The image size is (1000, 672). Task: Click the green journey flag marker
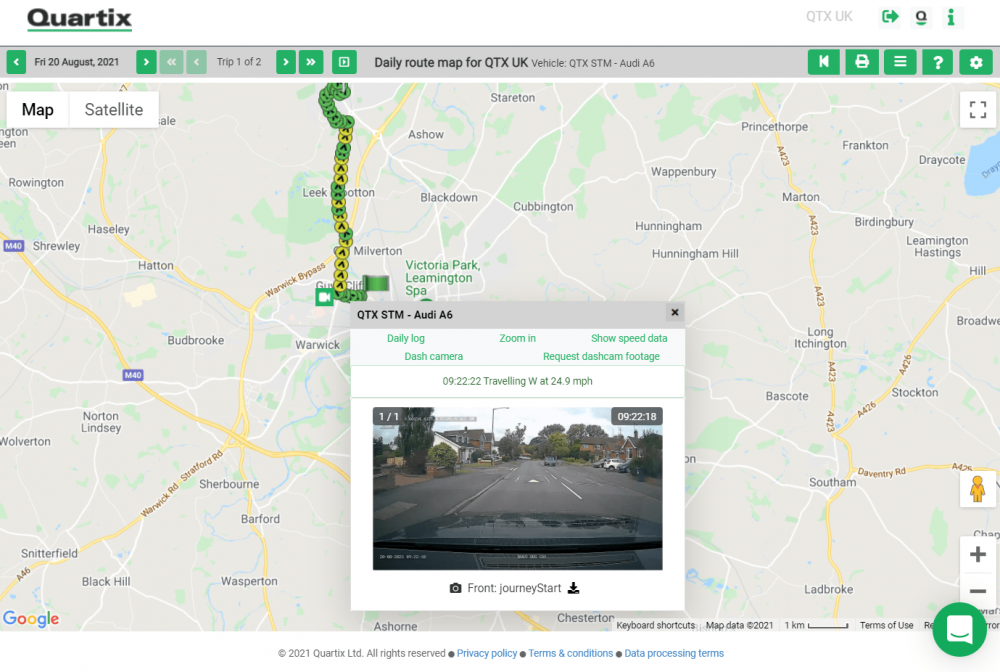pyautogui.click(x=374, y=284)
